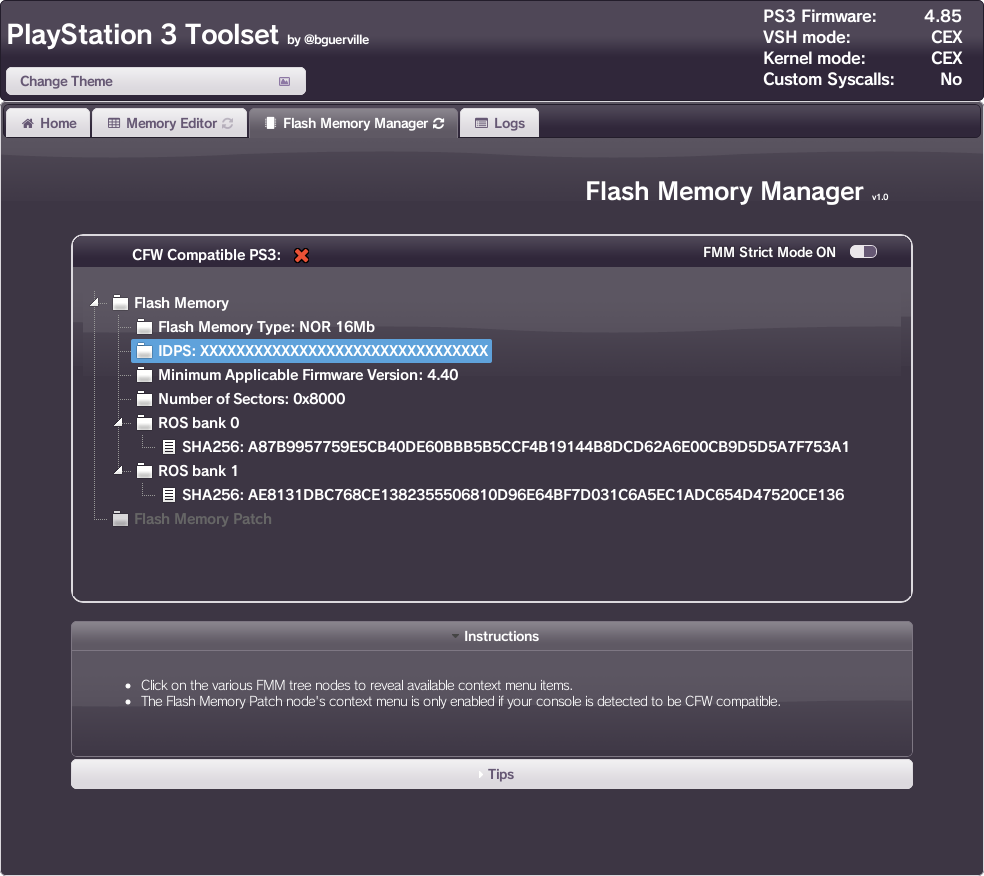Click the Flash Memory Manager page heading

click(724, 191)
